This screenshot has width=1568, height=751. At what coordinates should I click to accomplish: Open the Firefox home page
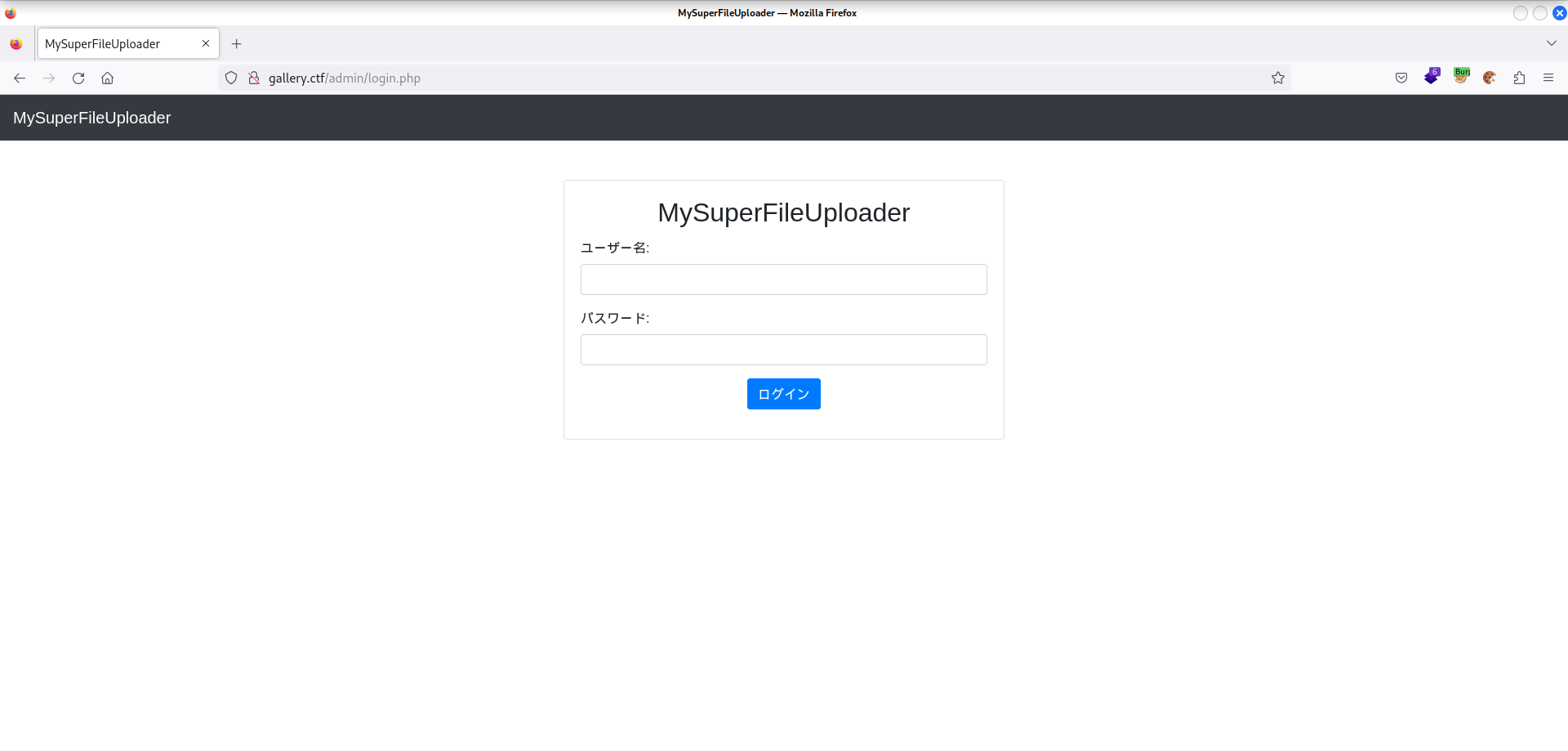click(x=108, y=78)
